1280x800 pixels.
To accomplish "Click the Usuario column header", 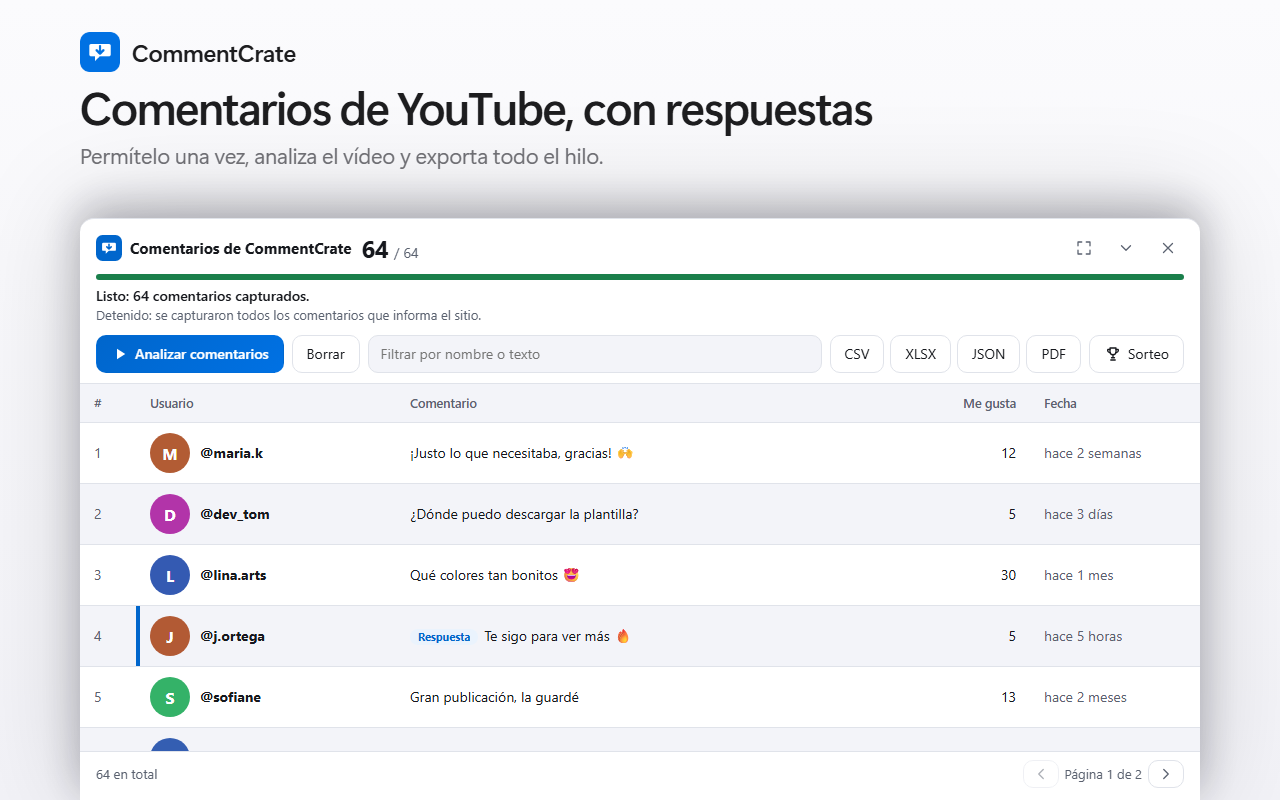I will coord(172,403).
